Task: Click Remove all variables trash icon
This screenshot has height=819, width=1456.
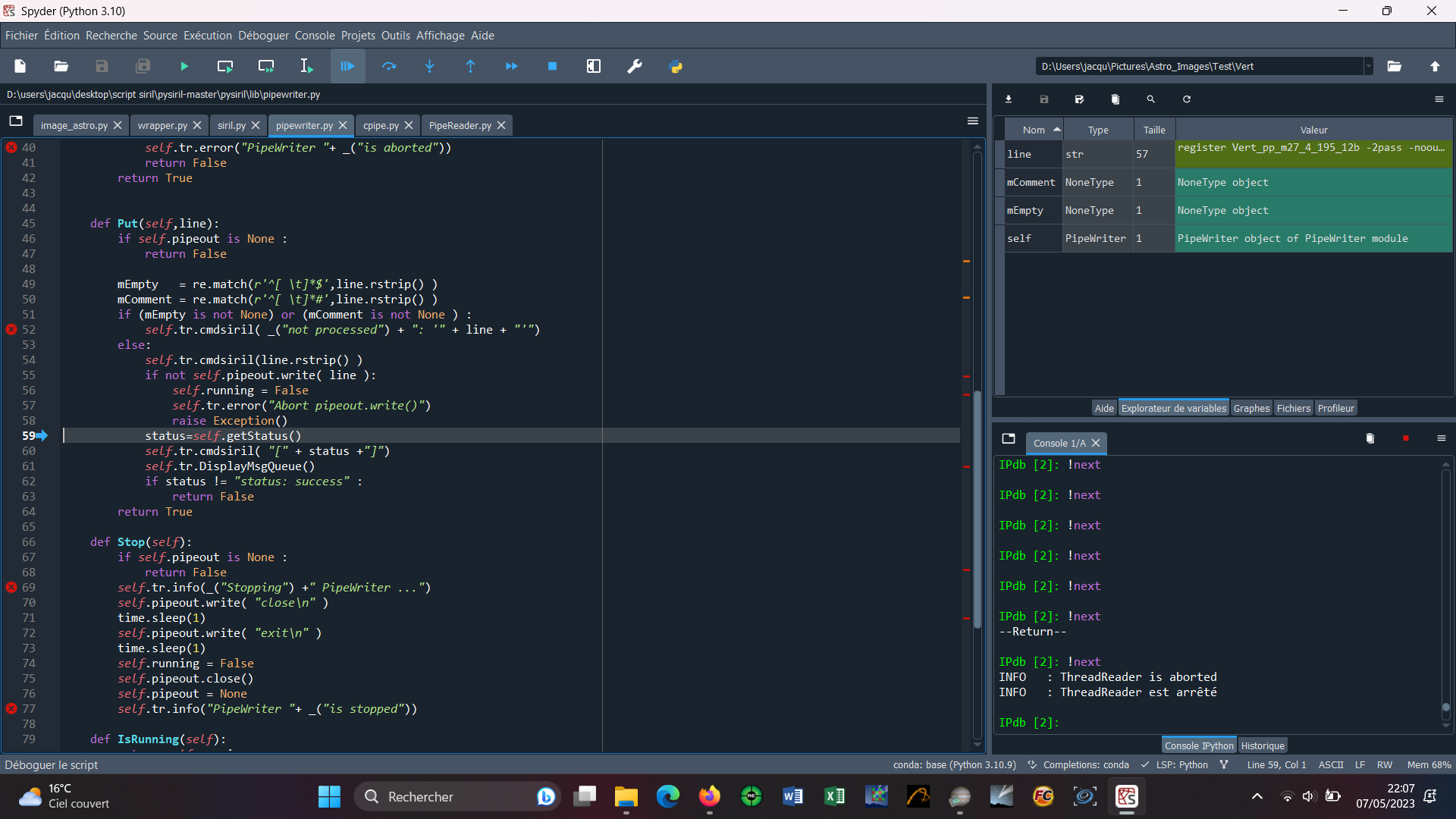Action: click(x=1115, y=99)
